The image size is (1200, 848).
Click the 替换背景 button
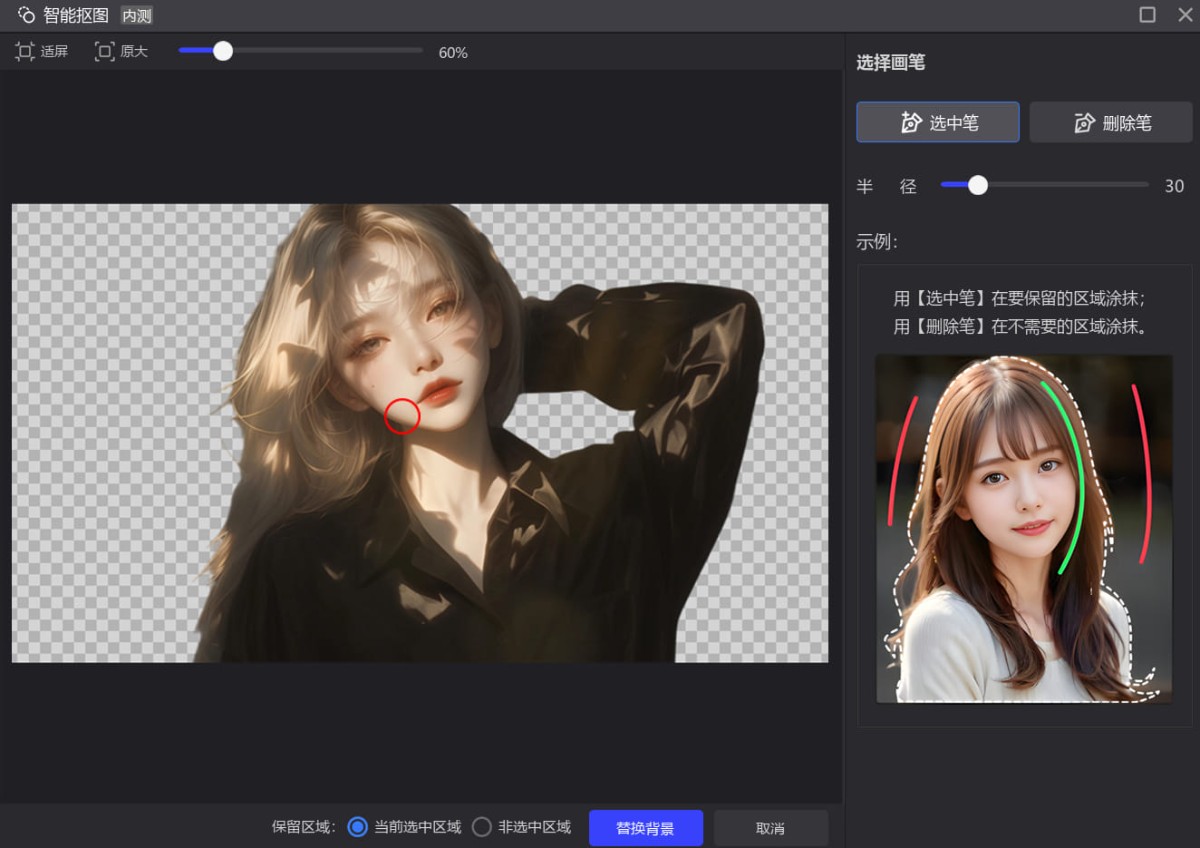[646, 828]
